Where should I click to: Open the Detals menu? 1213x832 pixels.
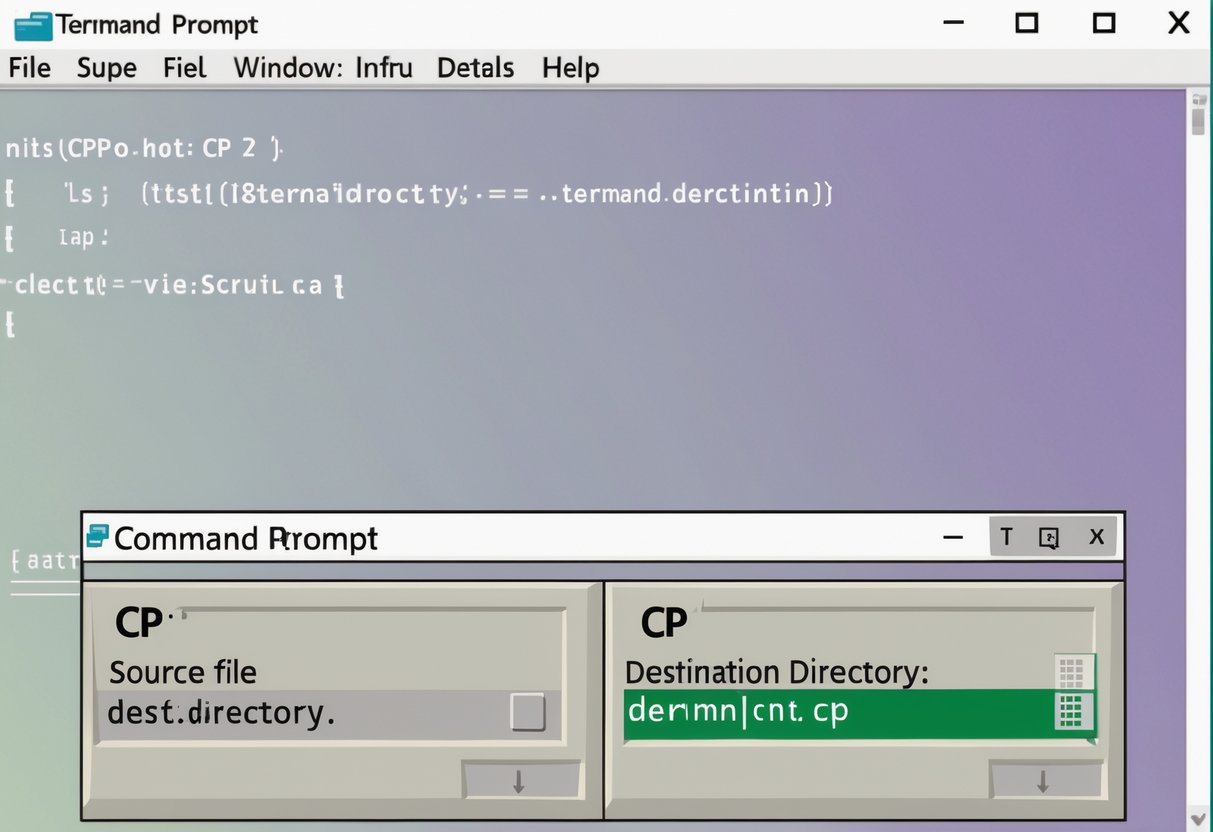coord(475,68)
